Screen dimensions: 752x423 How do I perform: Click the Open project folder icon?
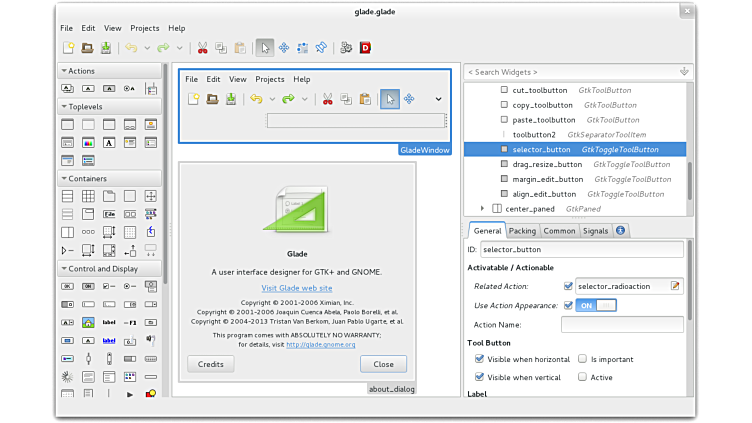click(87, 47)
